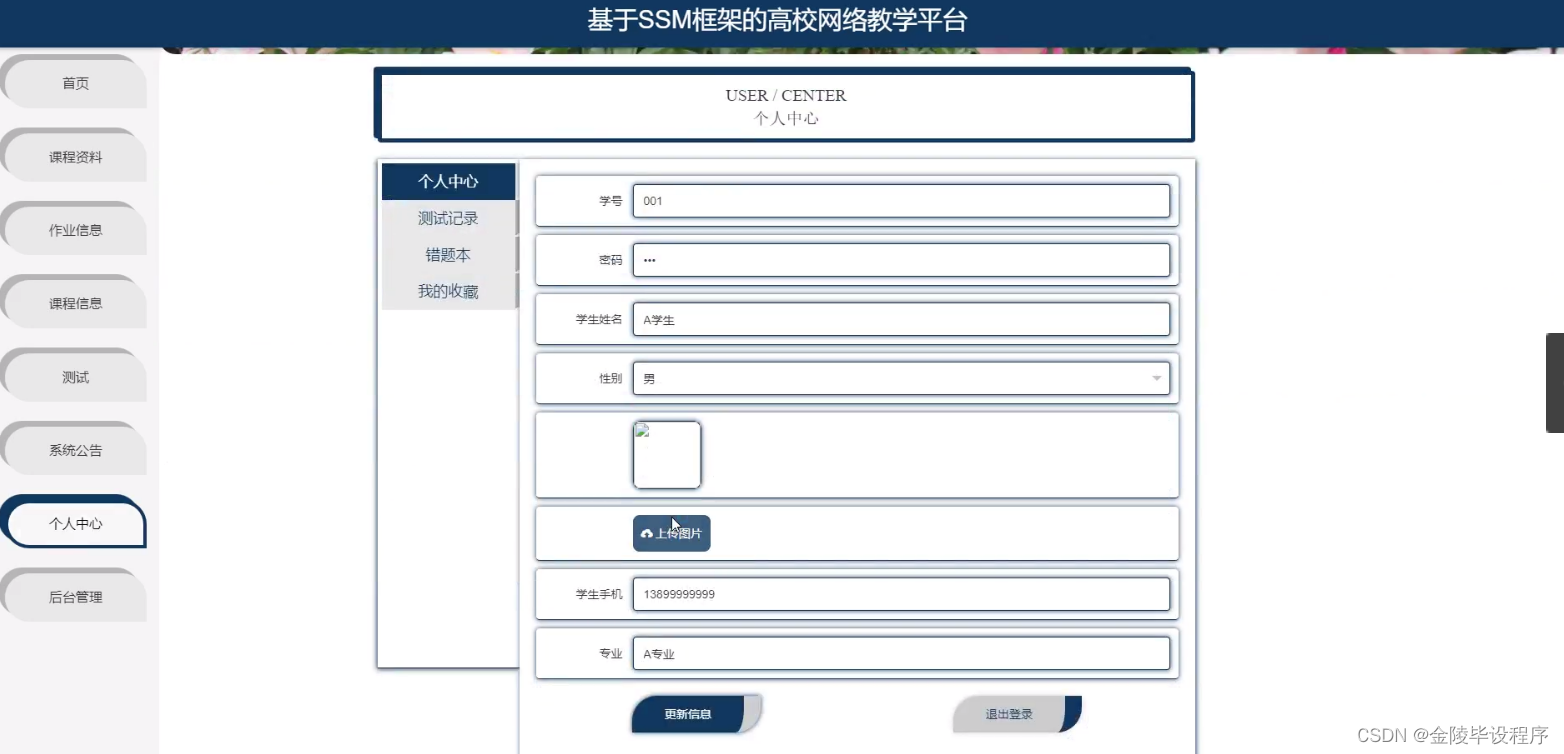Open the 后台管理 admin page
Screen dimensions: 1564x754
(74, 596)
